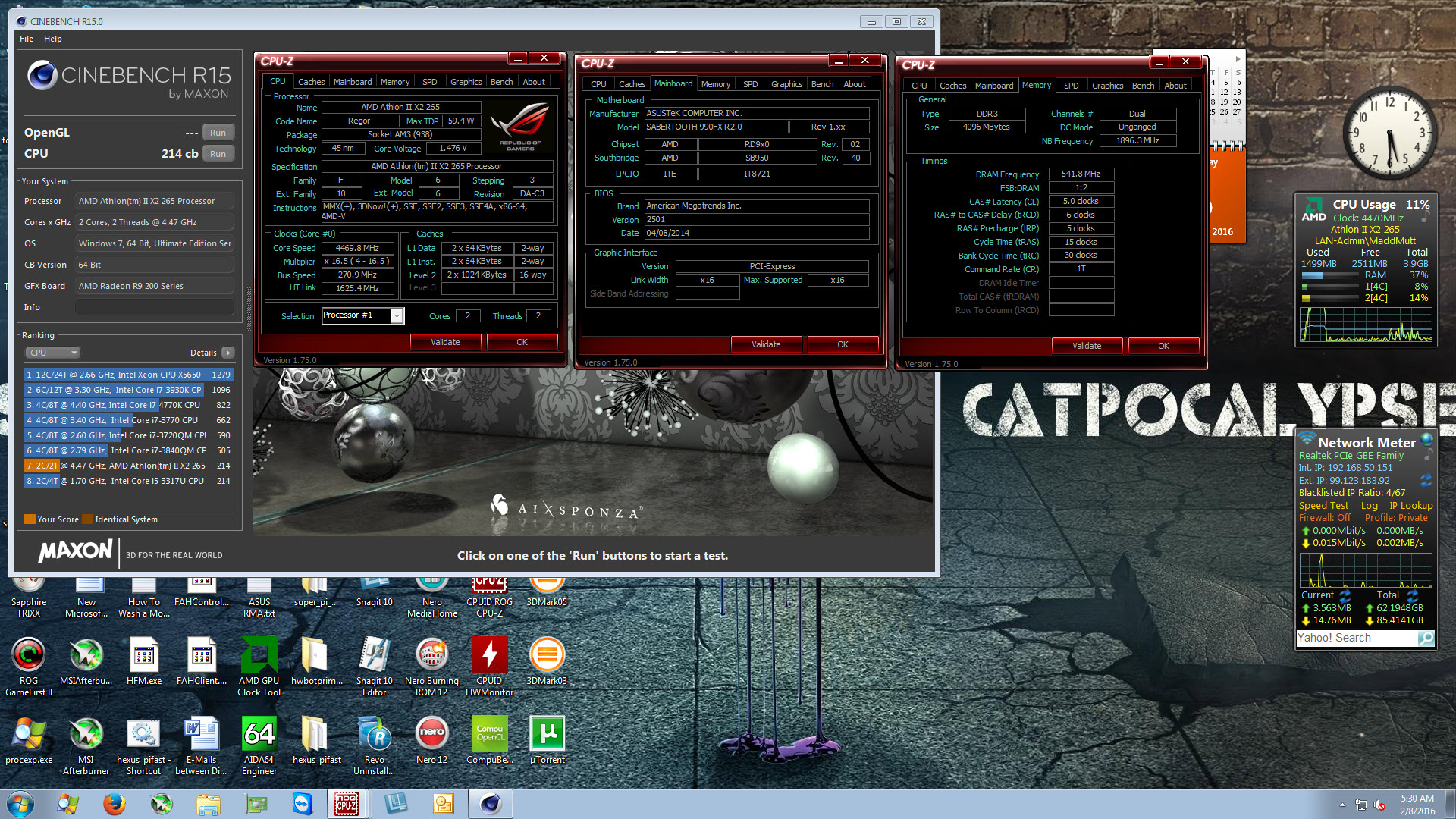Click Firefox icon in the taskbar
Image resolution: width=1456 pixels, height=819 pixels.
click(x=115, y=804)
